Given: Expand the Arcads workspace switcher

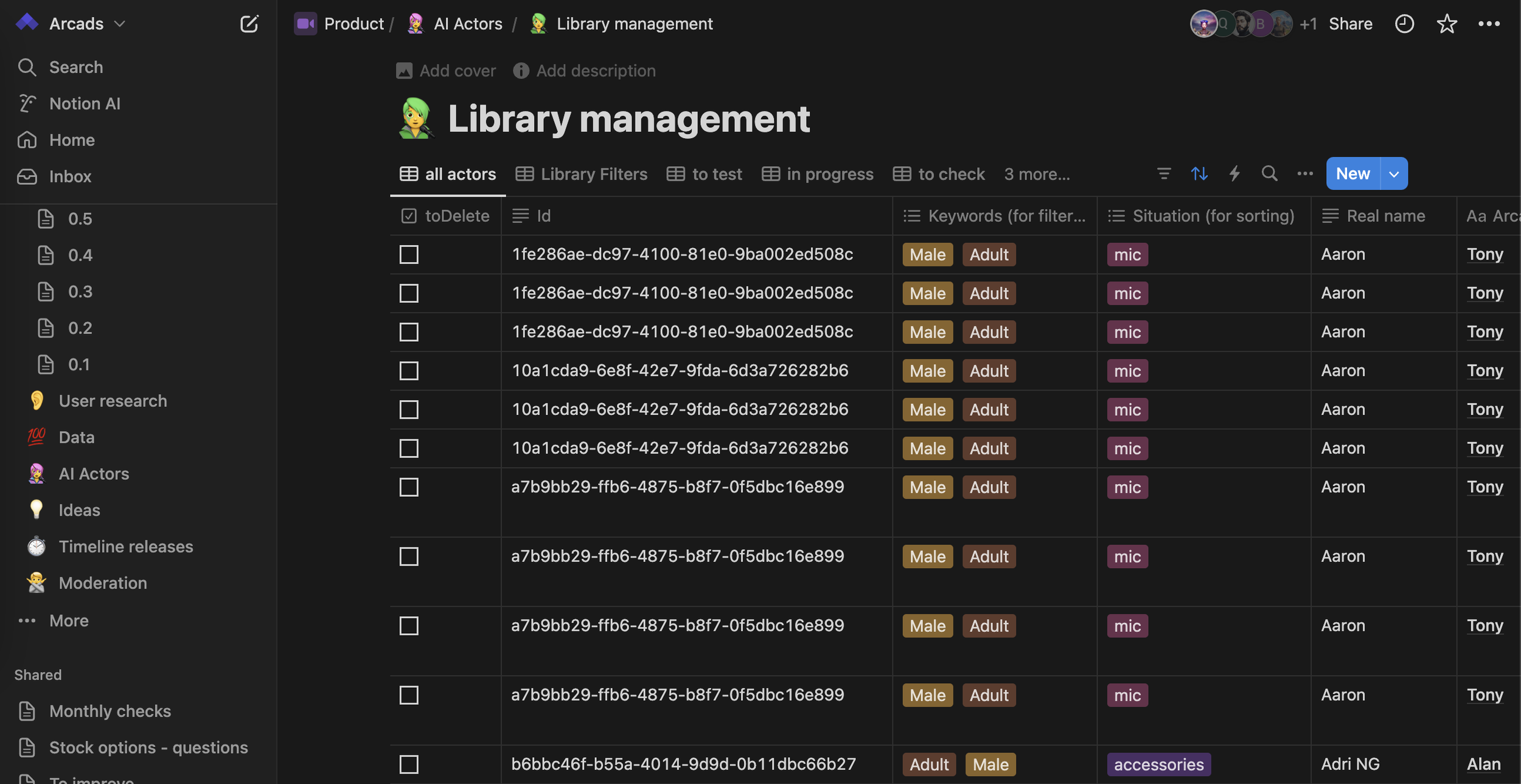Looking at the screenshot, I should pyautogui.click(x=76, y=24).
